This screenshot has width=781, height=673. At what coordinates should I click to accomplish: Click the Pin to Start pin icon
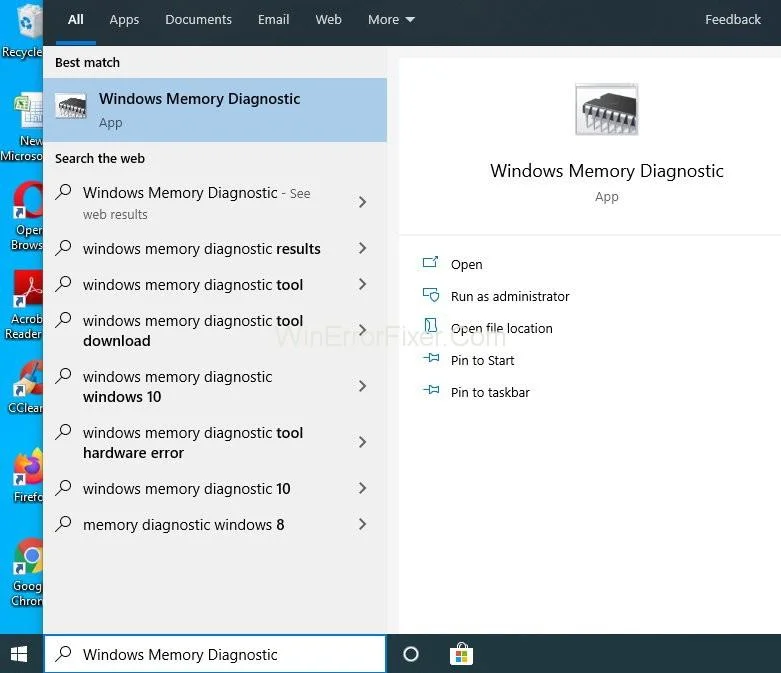tap(431, 358)
